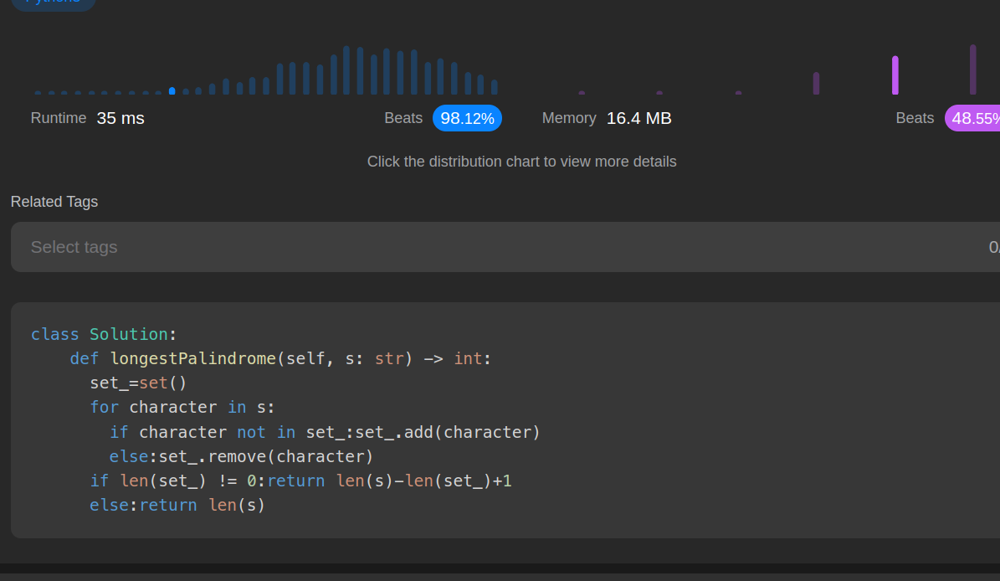
Task: Place cursor on 'class Solution:' line
Action: pos(103,334)
